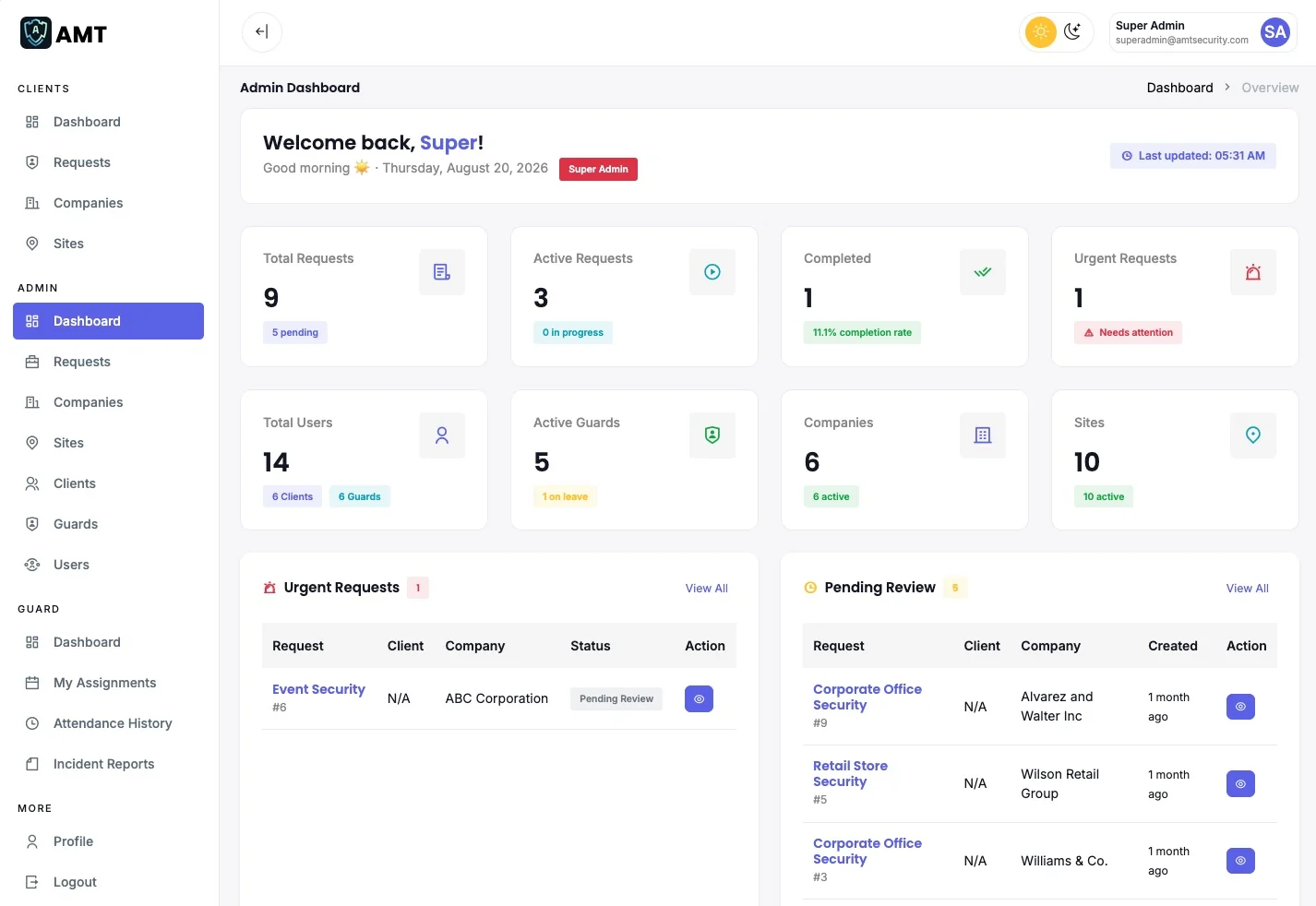Image resolution: width=1316 pixels, height=906 pixels.
Task: Open Incident Reports page
Action: tap(108, 764)
